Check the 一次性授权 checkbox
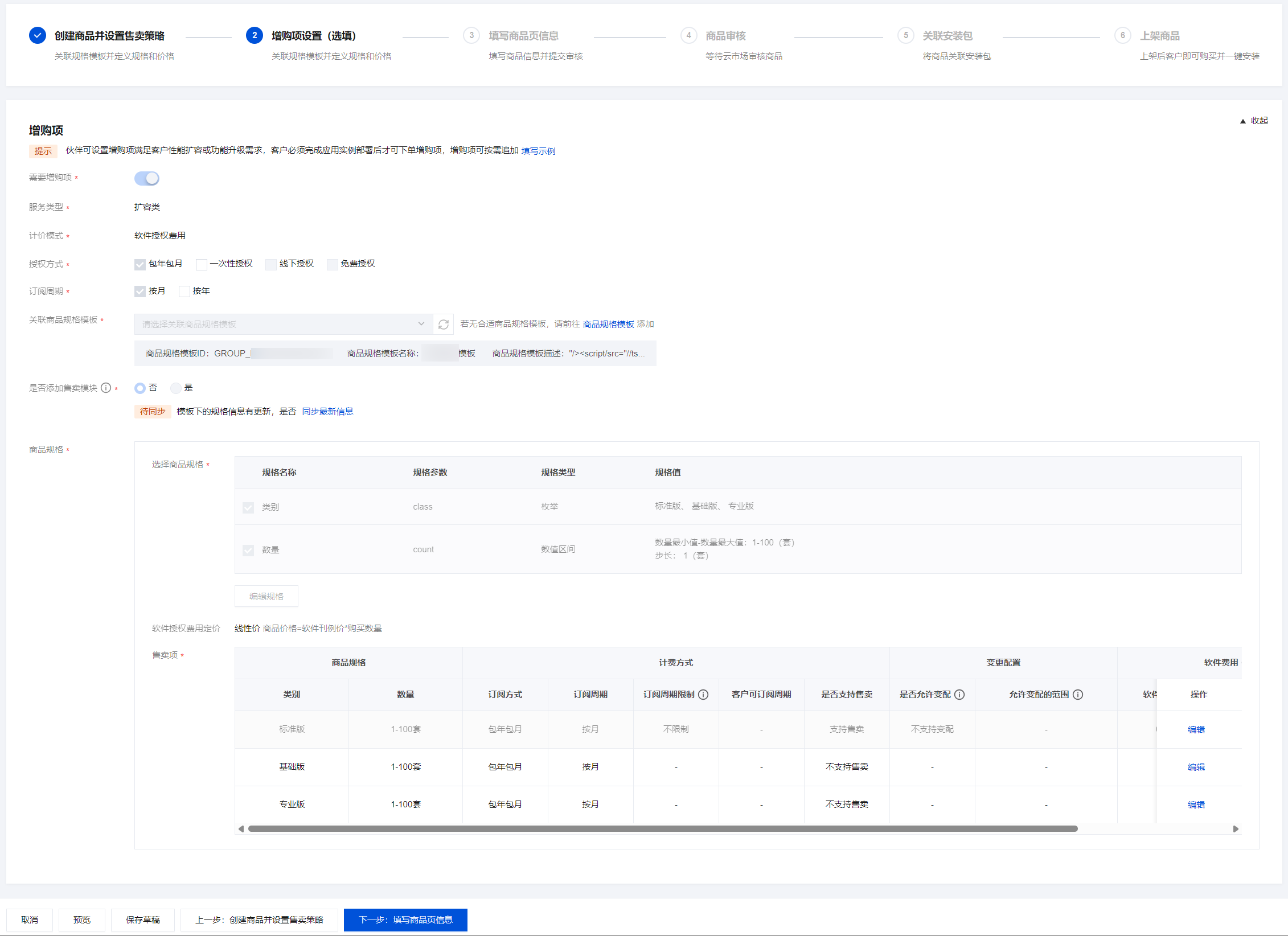Screen dimensions: 1288x936 click(x=201, y=264)
